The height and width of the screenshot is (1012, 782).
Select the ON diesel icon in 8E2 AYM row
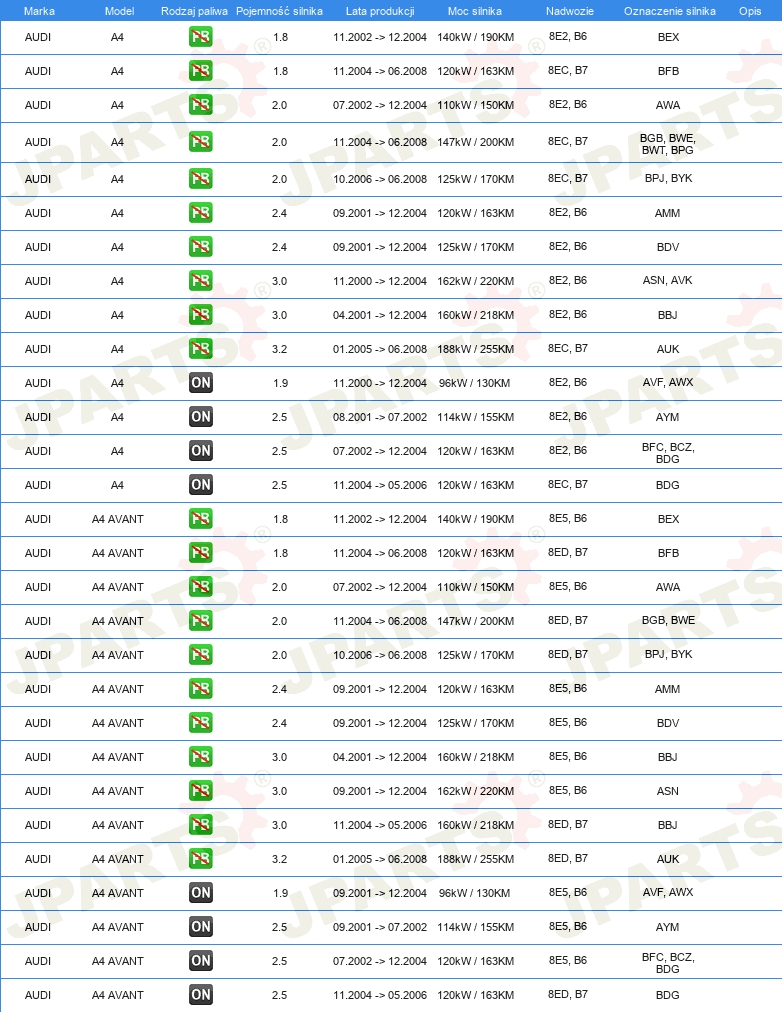201,417
